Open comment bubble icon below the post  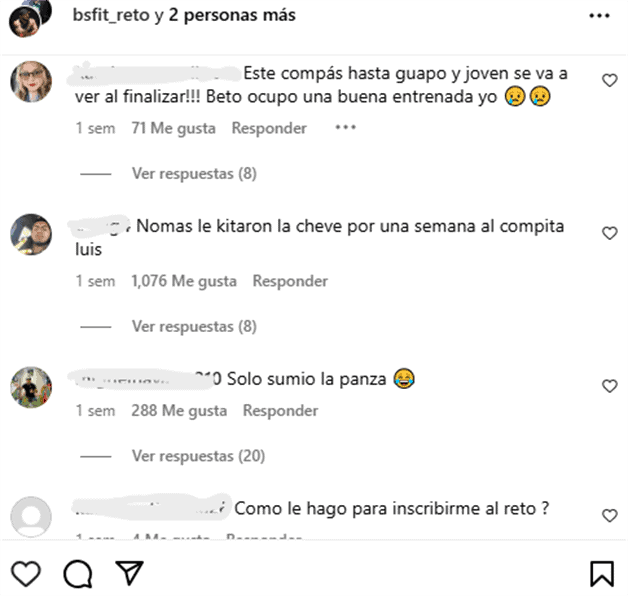pyautogui.click(x=78, y=574)
